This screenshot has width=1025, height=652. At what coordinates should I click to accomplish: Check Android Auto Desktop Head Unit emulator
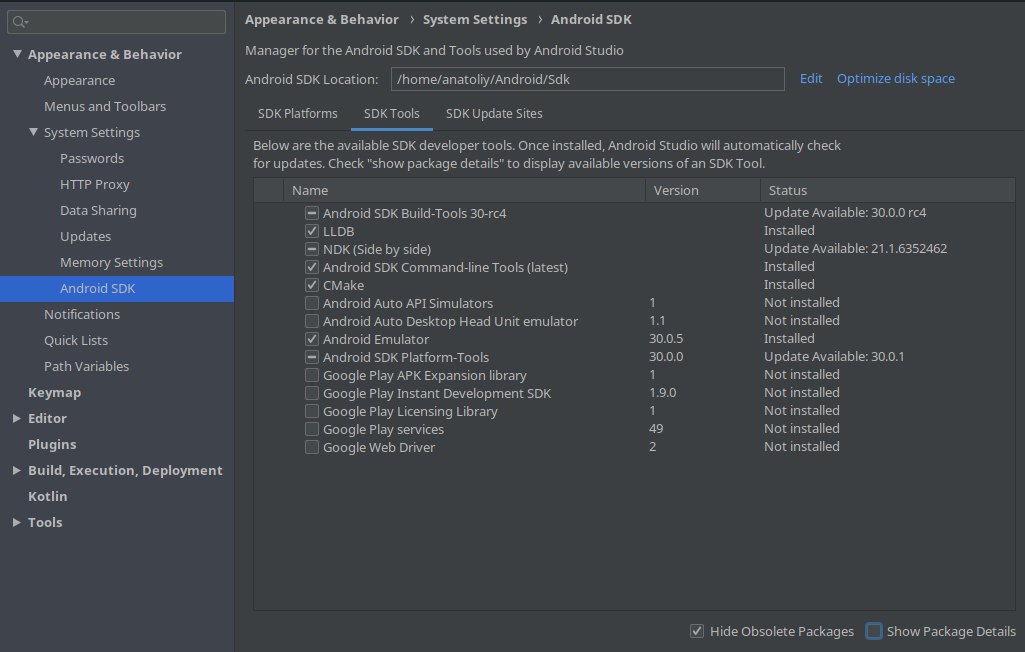click(x=312, y=321)
